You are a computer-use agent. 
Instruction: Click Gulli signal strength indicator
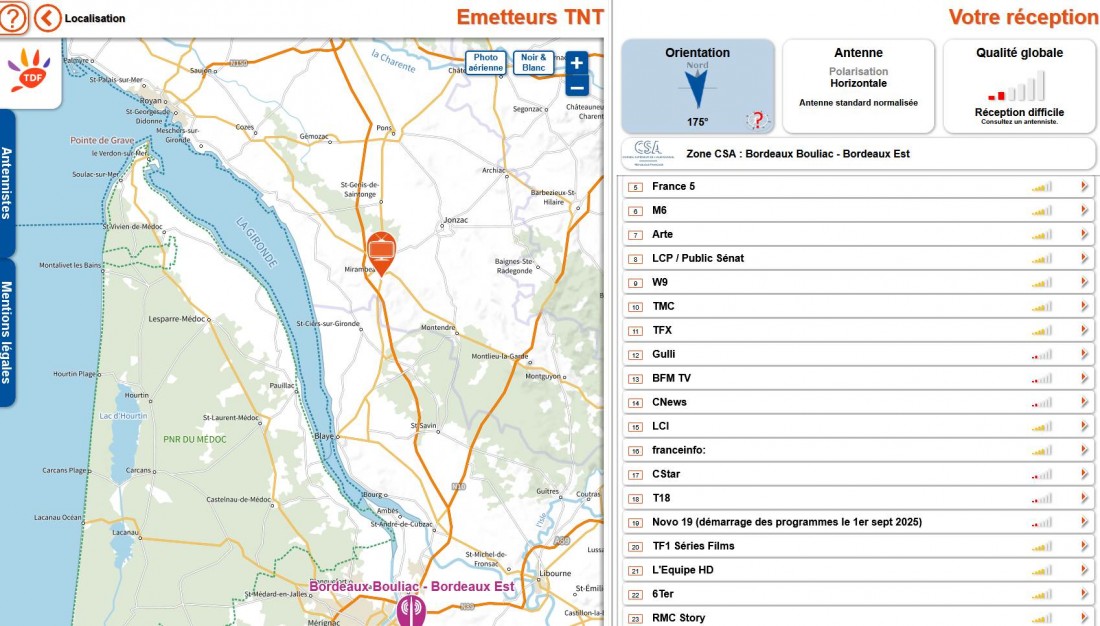1042,354
